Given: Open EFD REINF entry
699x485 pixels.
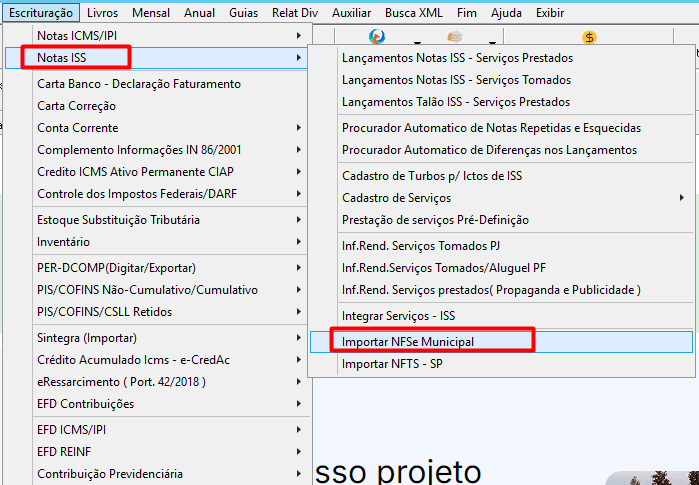Looking at the screenshot, I should pos(156,452).
